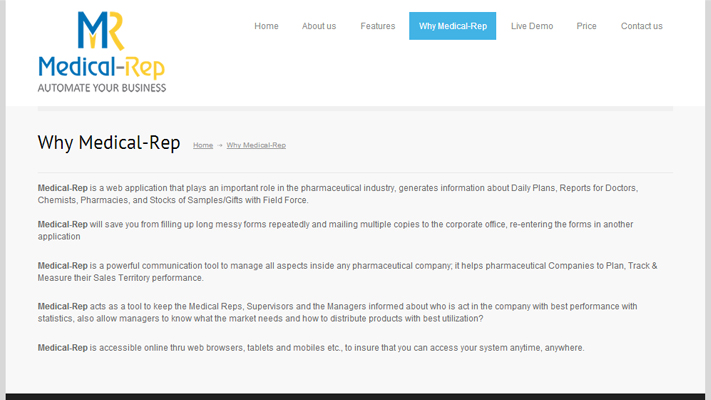Click the dark footer bar
711x400 pixels.
[356, 396]
